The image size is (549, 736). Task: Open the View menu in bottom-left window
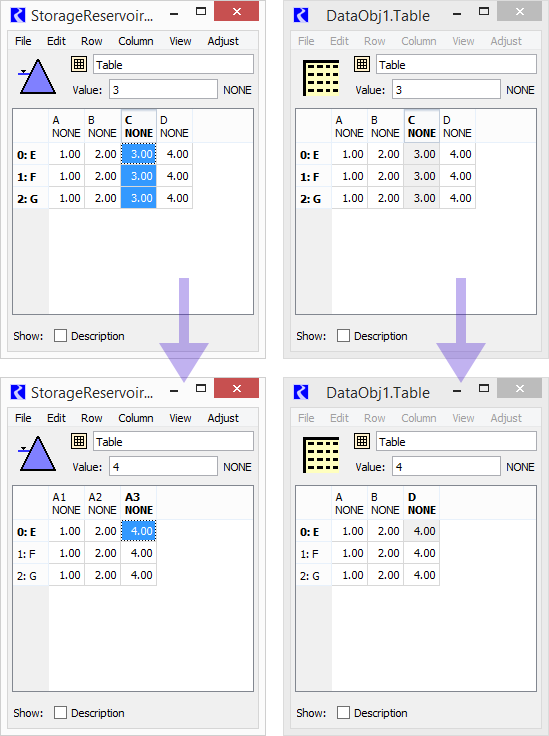click(x=180, y=418)
